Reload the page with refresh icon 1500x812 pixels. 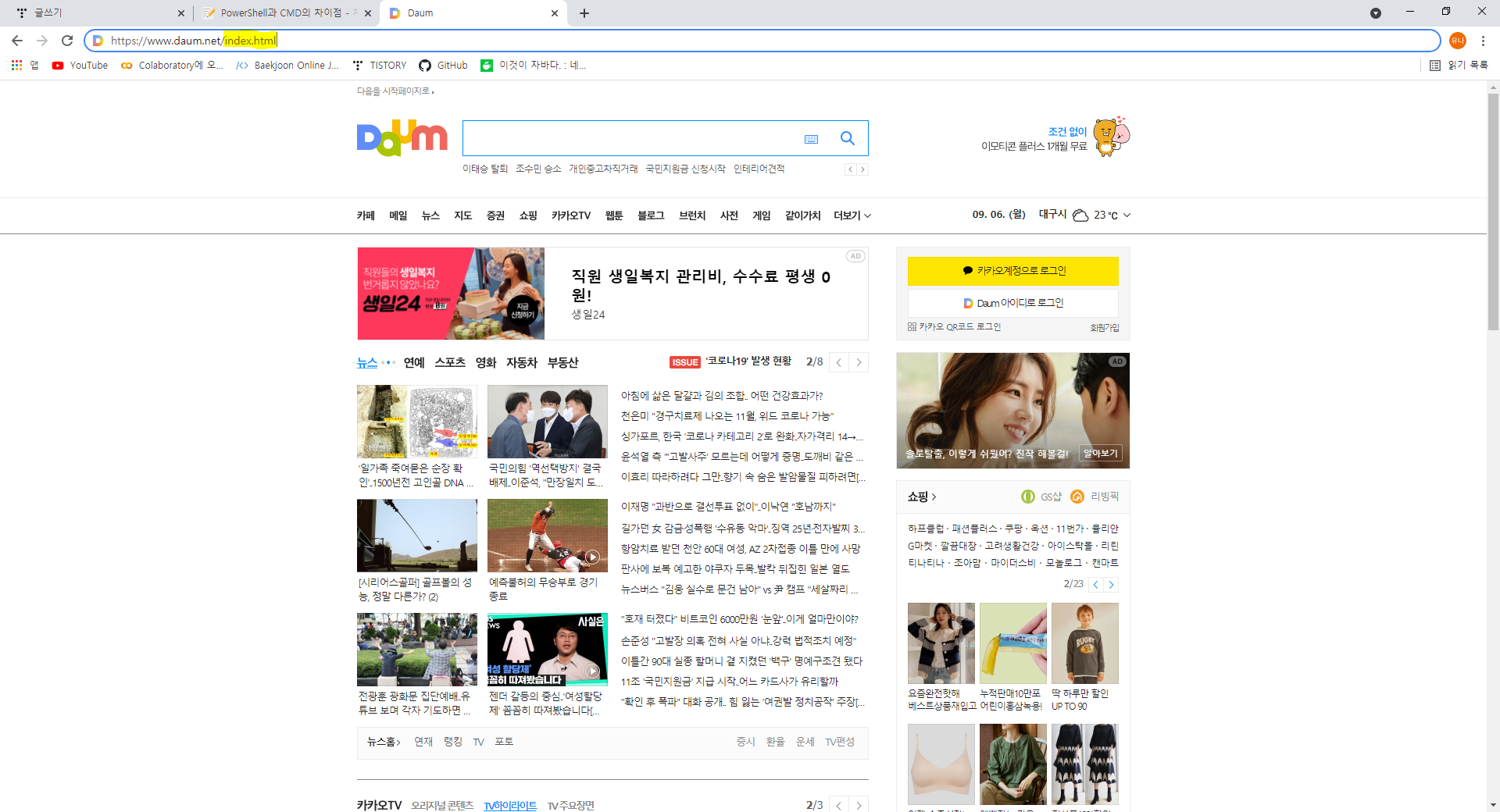click(67, 41)
